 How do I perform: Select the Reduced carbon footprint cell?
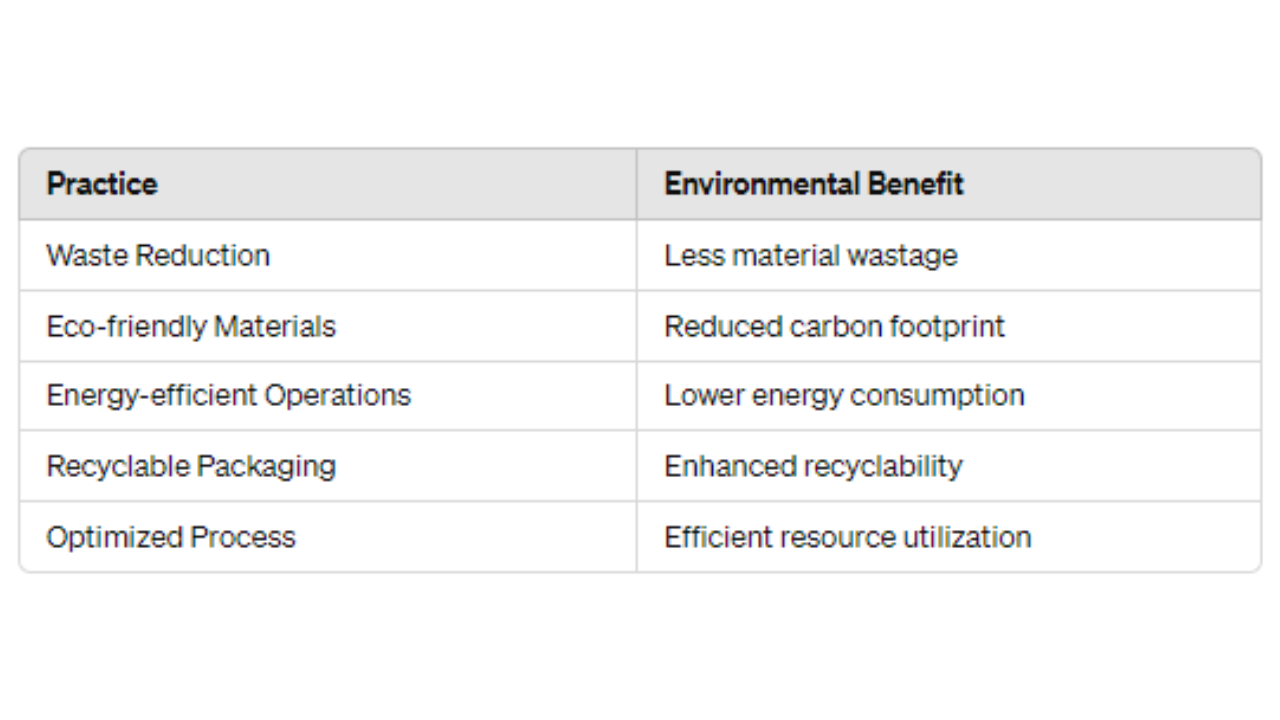949,326
